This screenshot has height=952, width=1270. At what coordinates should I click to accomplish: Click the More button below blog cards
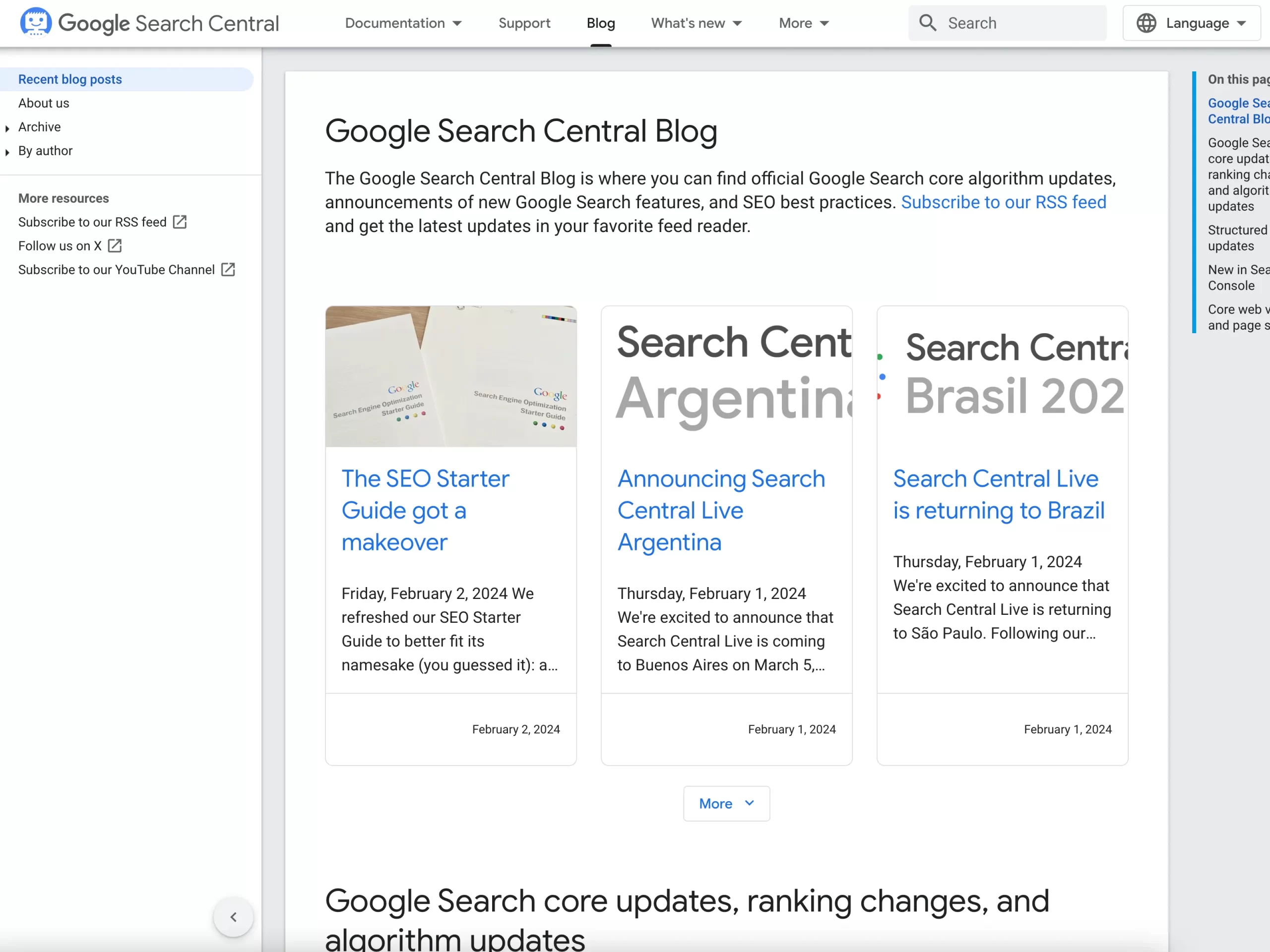[726, 803]
